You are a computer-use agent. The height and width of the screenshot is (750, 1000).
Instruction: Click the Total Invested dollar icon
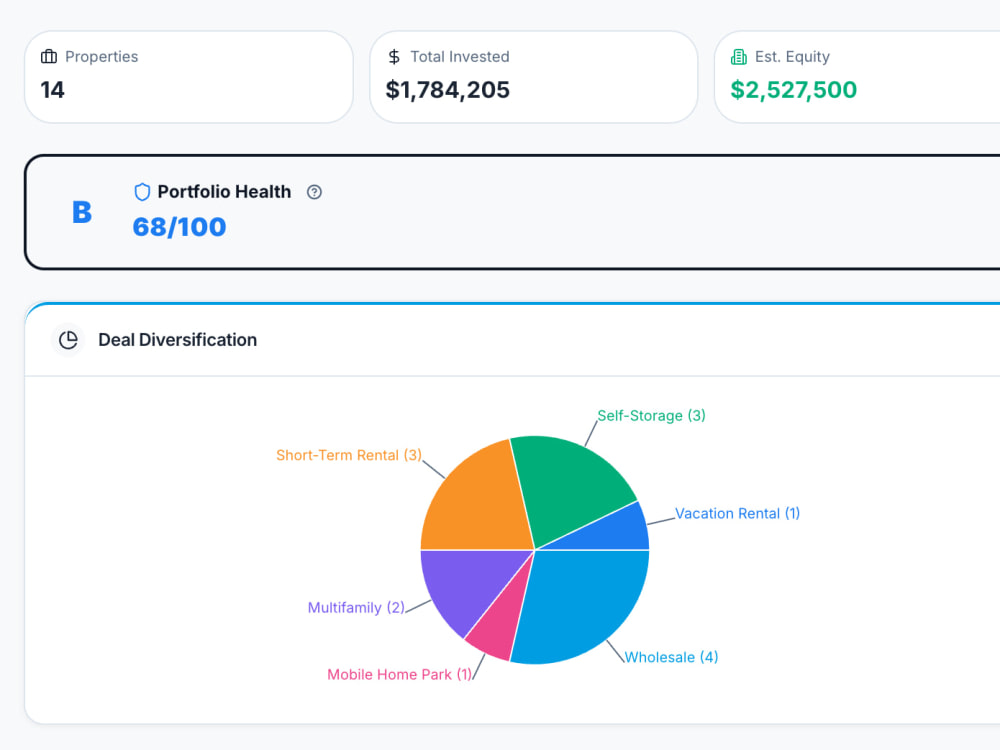click(394, 57)
